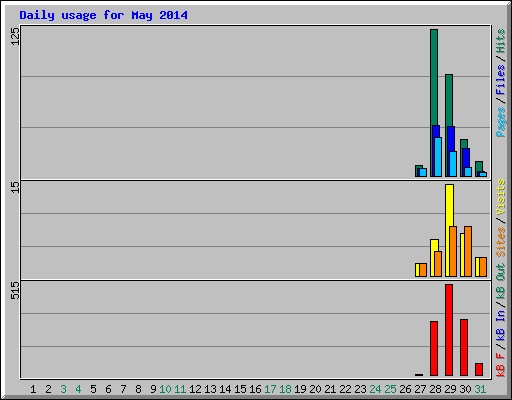Click the 515 y-axis maximum value

[15, 290]
